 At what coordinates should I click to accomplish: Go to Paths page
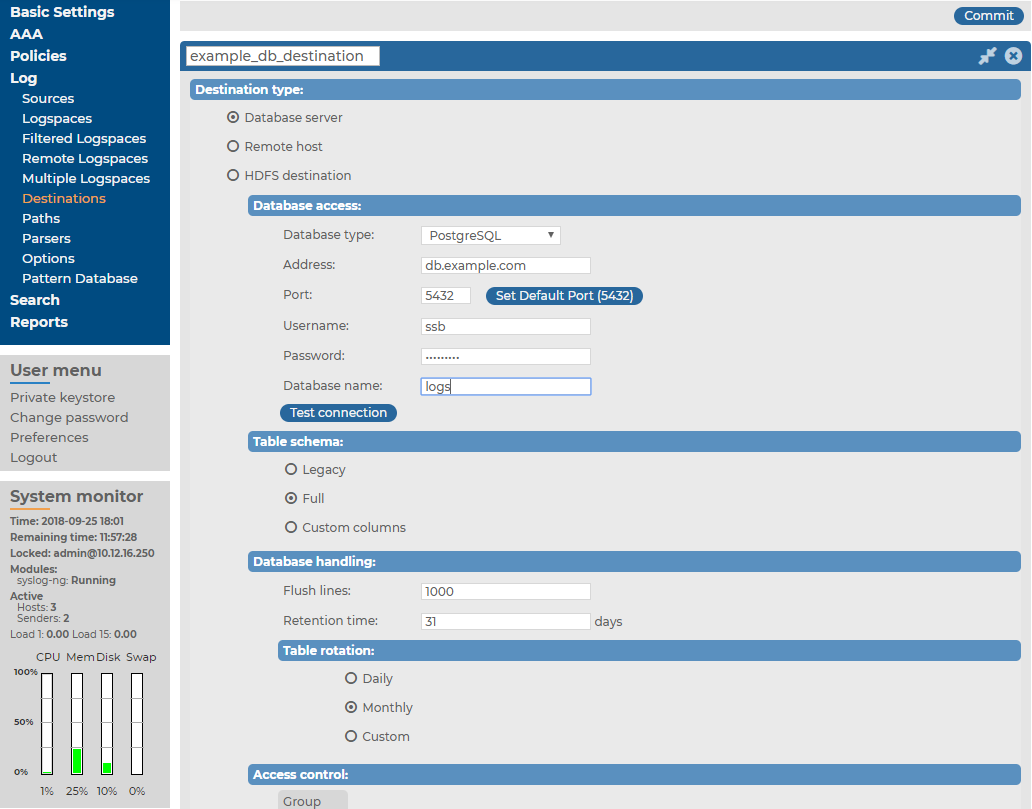(x=41, y=219)
